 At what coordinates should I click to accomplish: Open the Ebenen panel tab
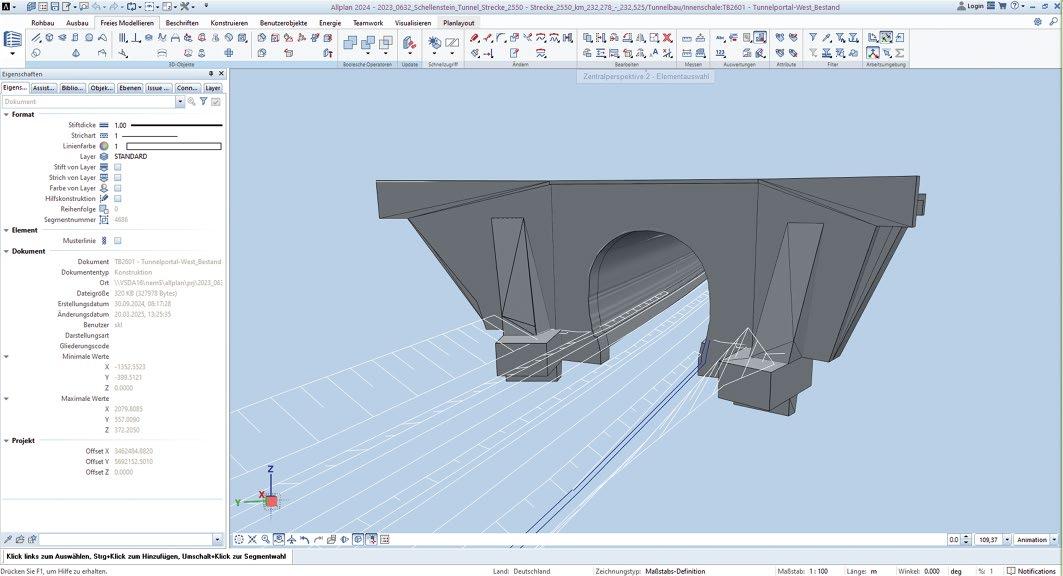pyautogui.click(x=130, y=88)
